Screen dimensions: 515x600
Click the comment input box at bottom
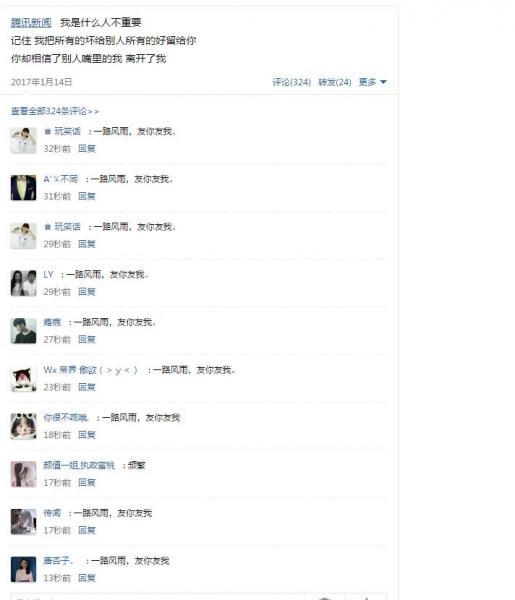click(158, 597)
